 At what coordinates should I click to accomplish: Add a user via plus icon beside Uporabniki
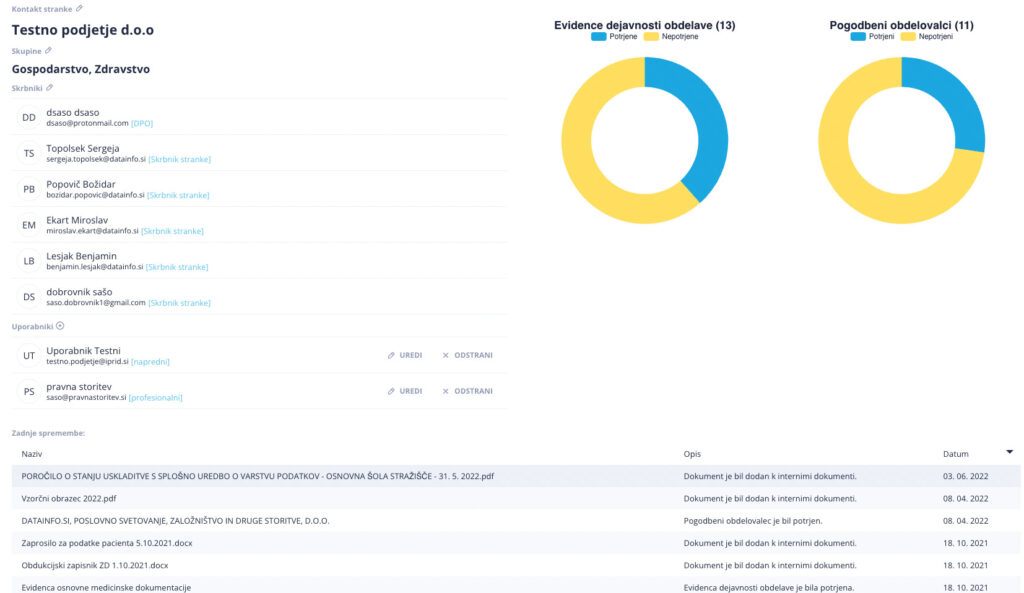62,325
